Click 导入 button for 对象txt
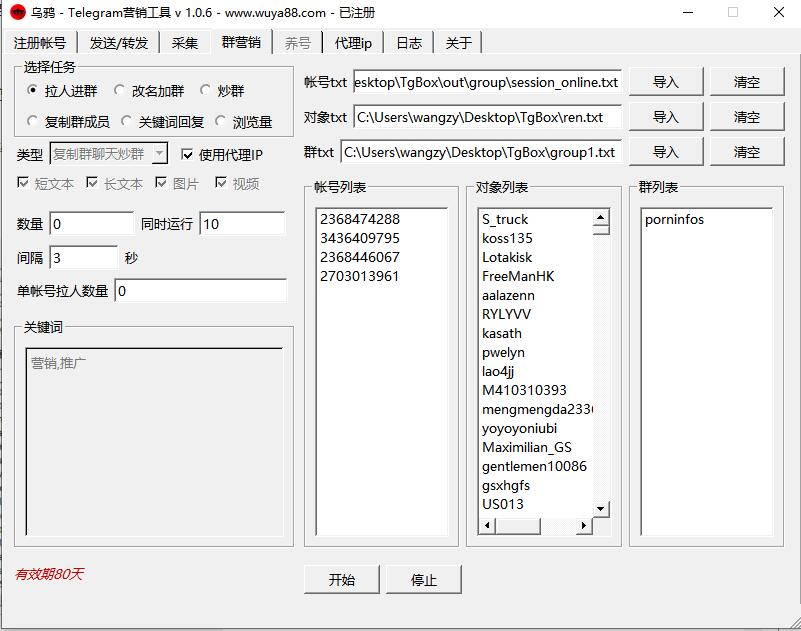The width and height of the screenshot is (801, 631). 666,117
